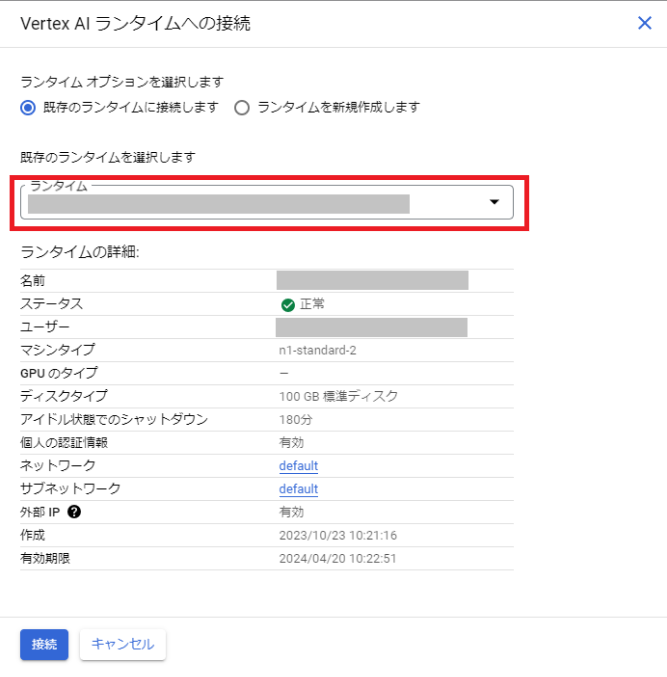
Task: Click the ステータス label
Action: pos(51,304)
